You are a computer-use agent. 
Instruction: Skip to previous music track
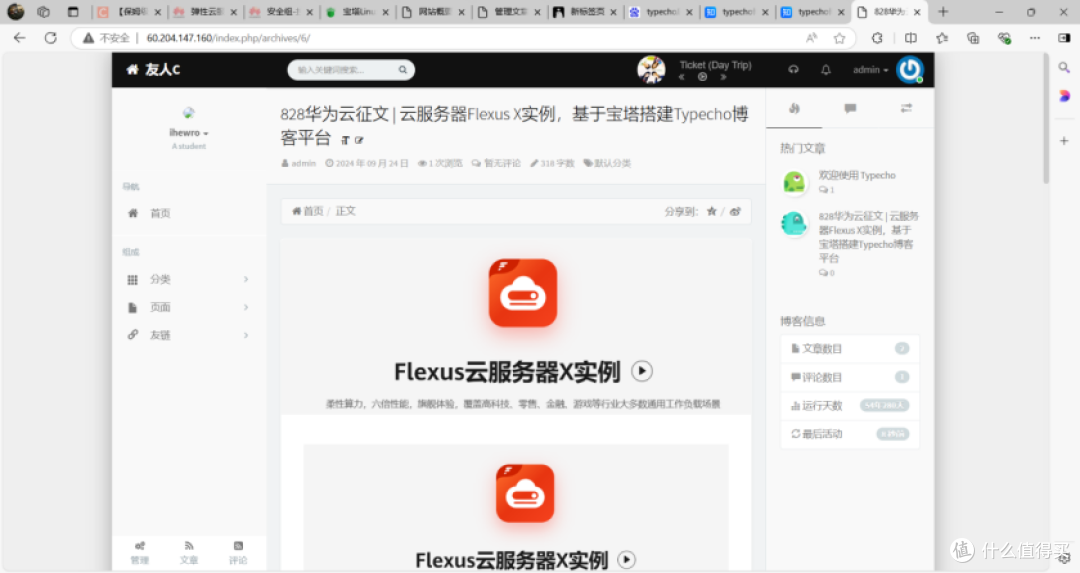[x=681, y=77]
